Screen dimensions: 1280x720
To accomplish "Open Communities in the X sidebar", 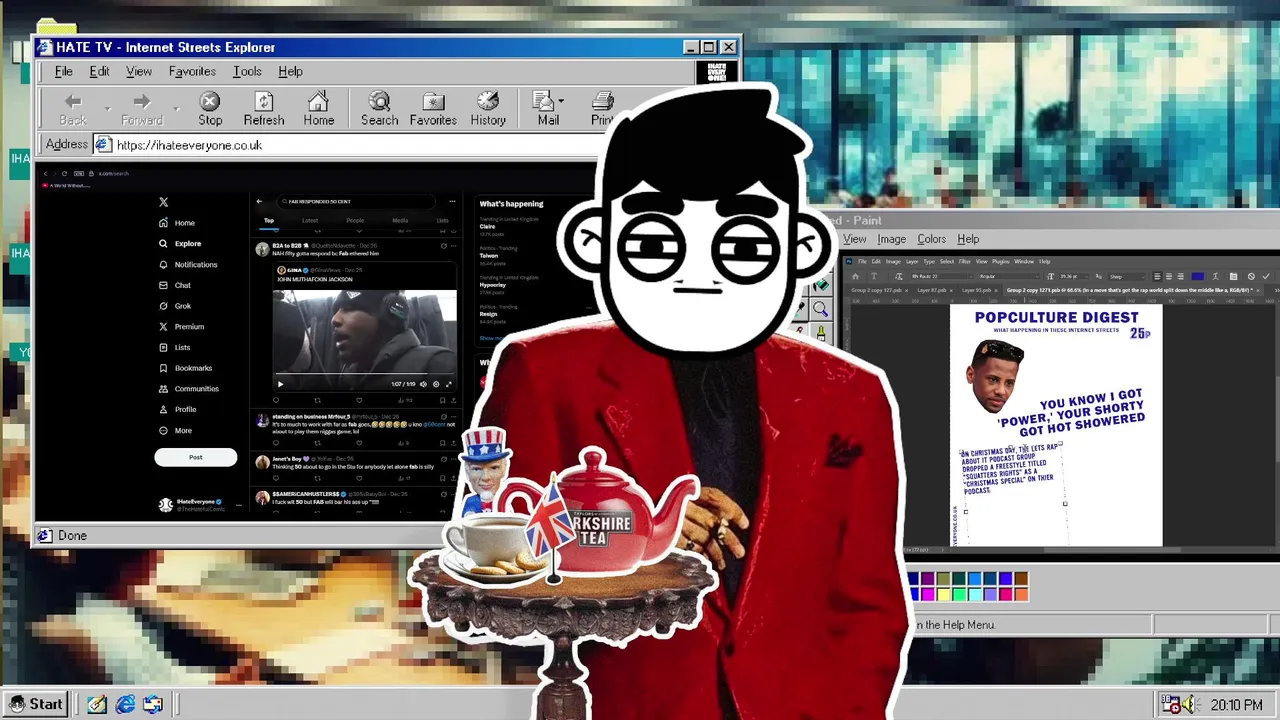I will (188, 388).
